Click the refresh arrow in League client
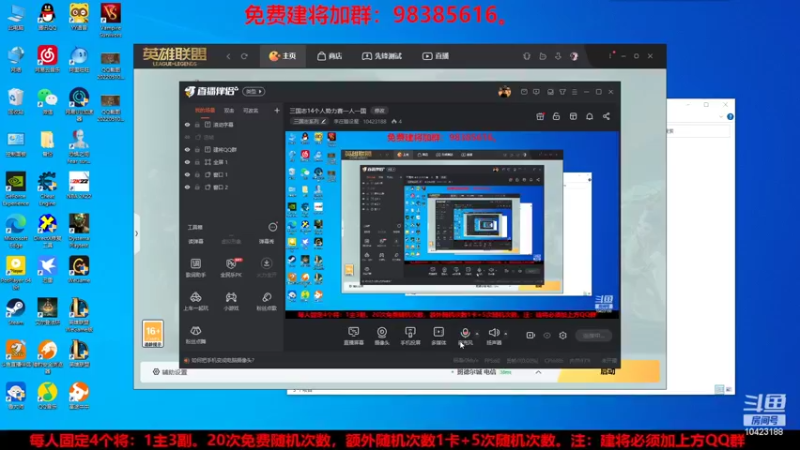This screenshot has height=450, width=800. coord(244,56)
